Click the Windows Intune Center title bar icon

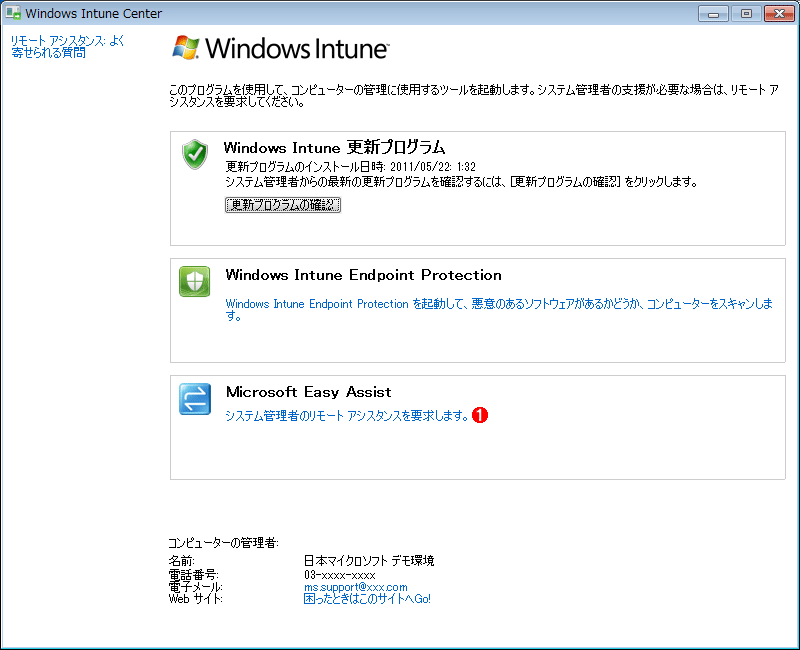[x=13, y=13]
